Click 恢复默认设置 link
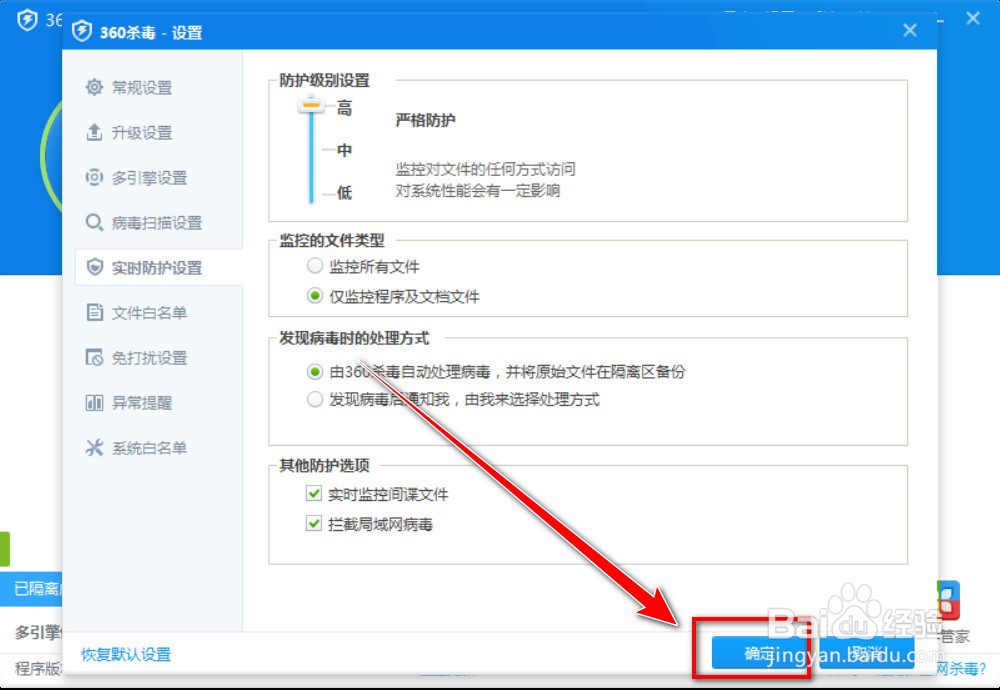1000x690 pixels. coord(126,654)
